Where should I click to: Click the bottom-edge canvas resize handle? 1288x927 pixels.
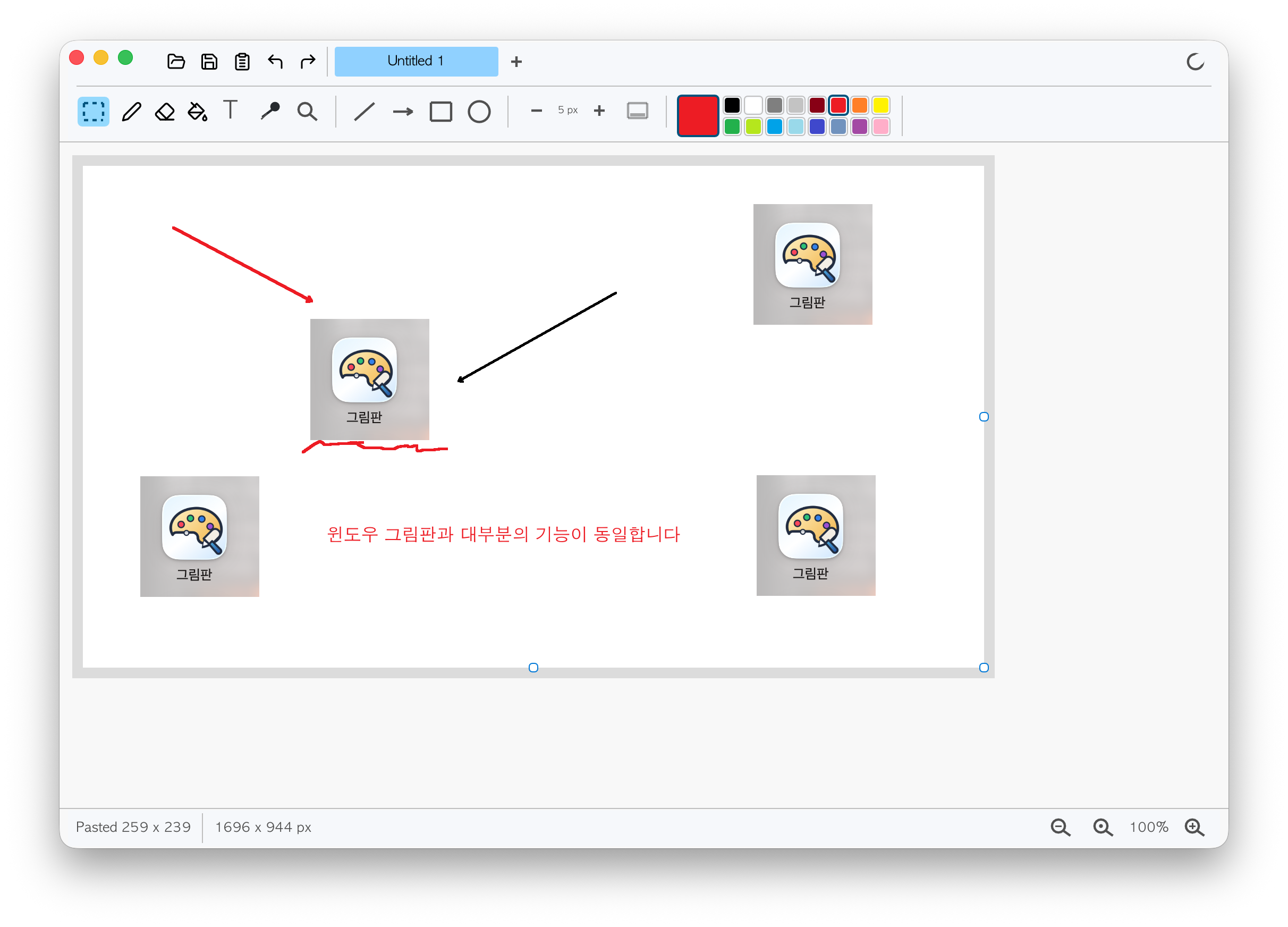(x=533, y=668)
